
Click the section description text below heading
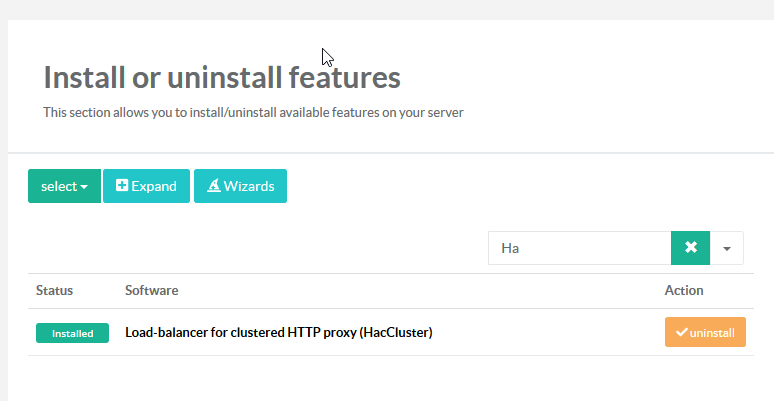[252, 113]
